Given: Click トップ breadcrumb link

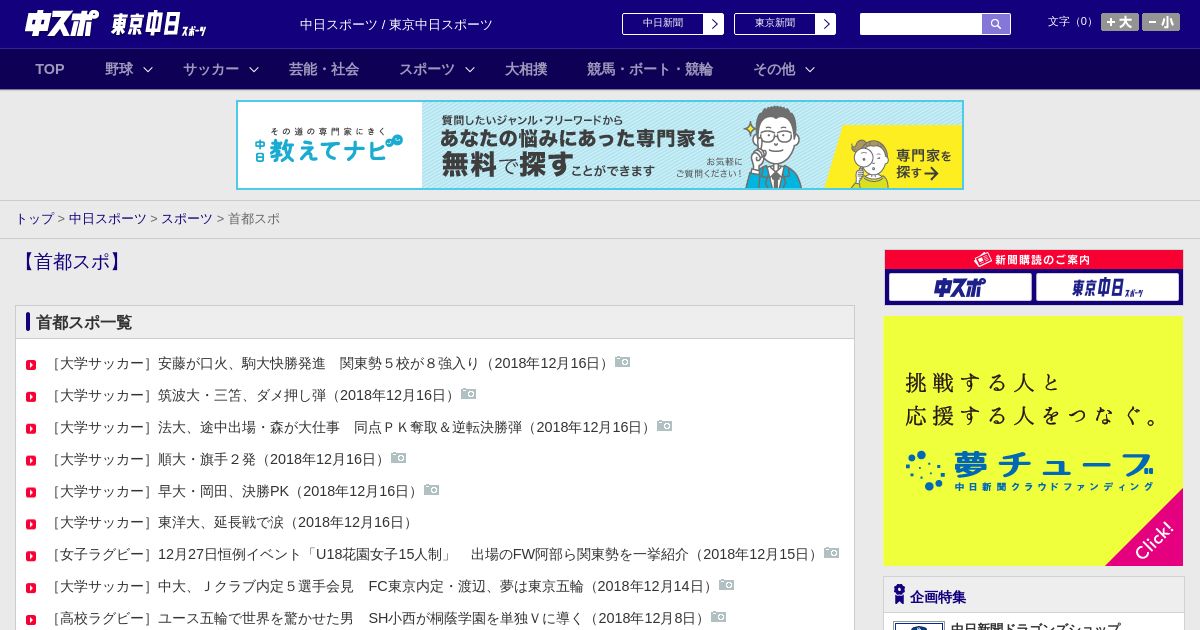Looking at the screenshot, I should click(35, 218).
